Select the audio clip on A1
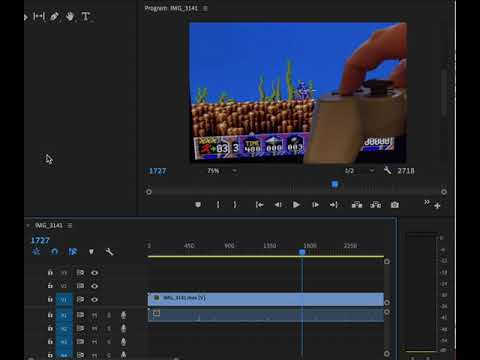Screen dimensions: 480x360 266,315
